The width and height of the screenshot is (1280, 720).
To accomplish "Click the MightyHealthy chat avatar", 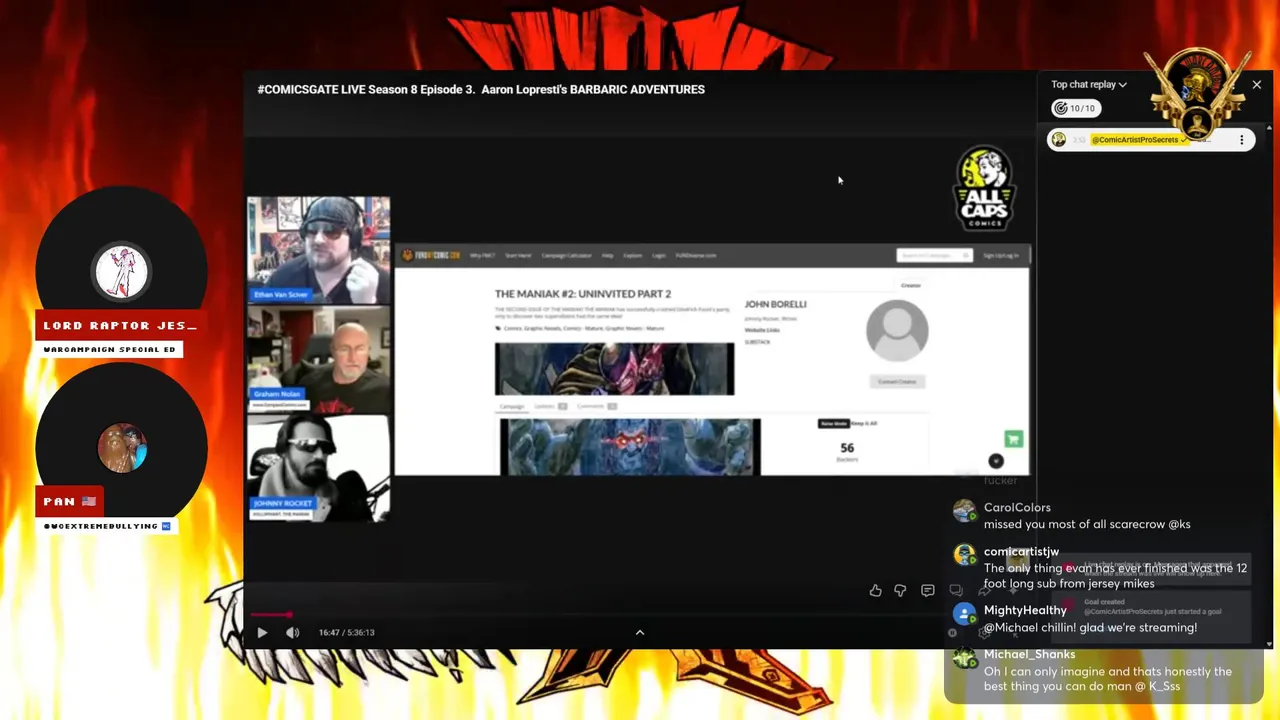I will [x=964, y=614].
